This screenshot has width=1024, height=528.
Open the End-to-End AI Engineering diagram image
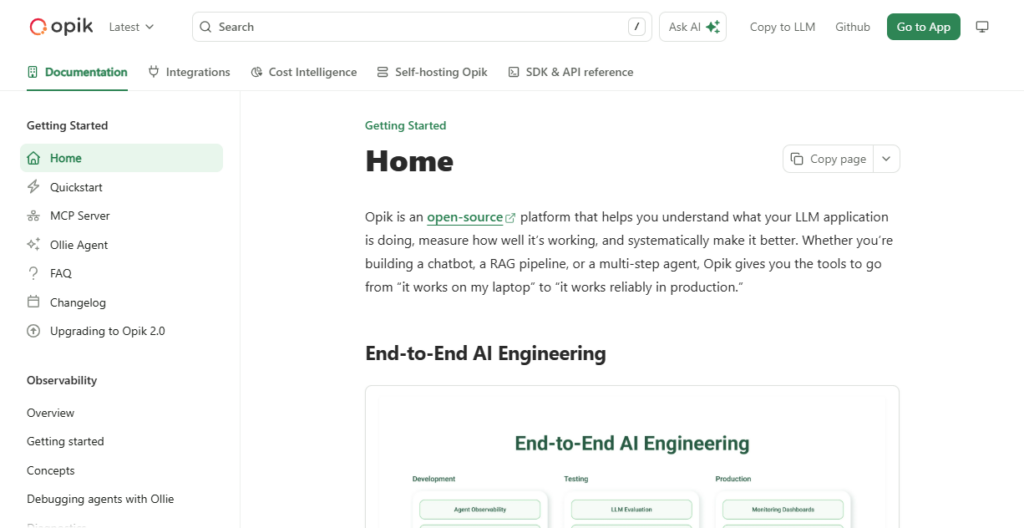coord(632,457)
